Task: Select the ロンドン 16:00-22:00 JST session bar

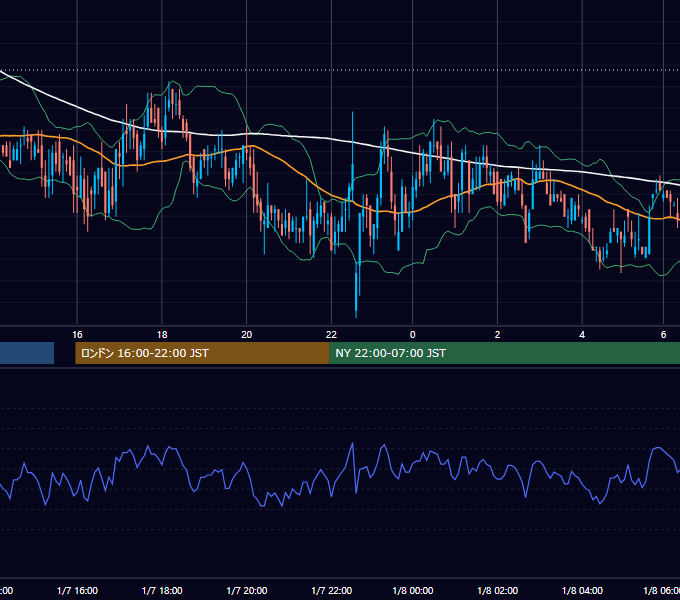Action: click(202, 353)
